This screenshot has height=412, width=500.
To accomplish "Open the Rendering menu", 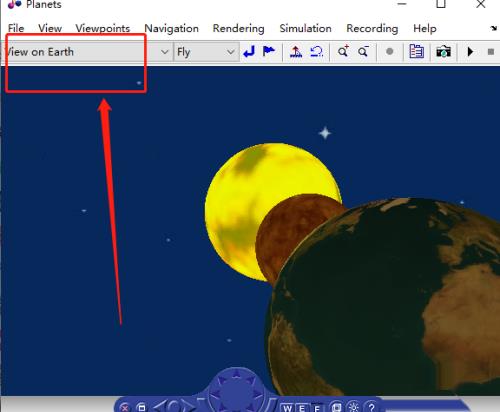I will pos(239,28).
